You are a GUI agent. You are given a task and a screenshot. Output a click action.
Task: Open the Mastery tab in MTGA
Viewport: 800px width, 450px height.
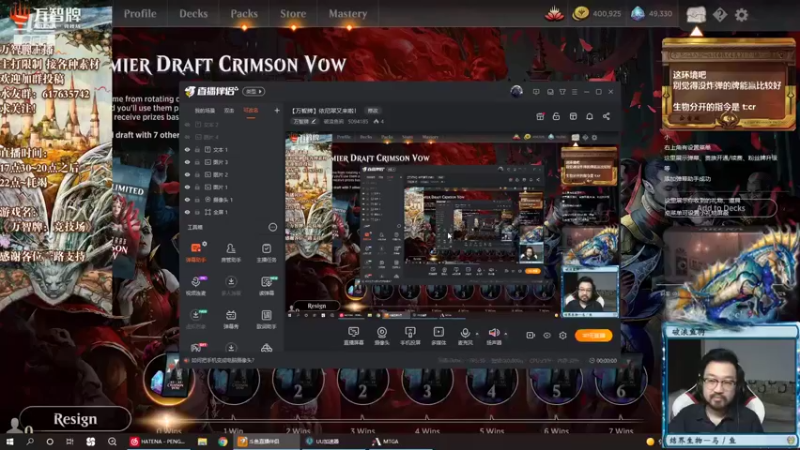pyautogui.click(x=347, y=14)
